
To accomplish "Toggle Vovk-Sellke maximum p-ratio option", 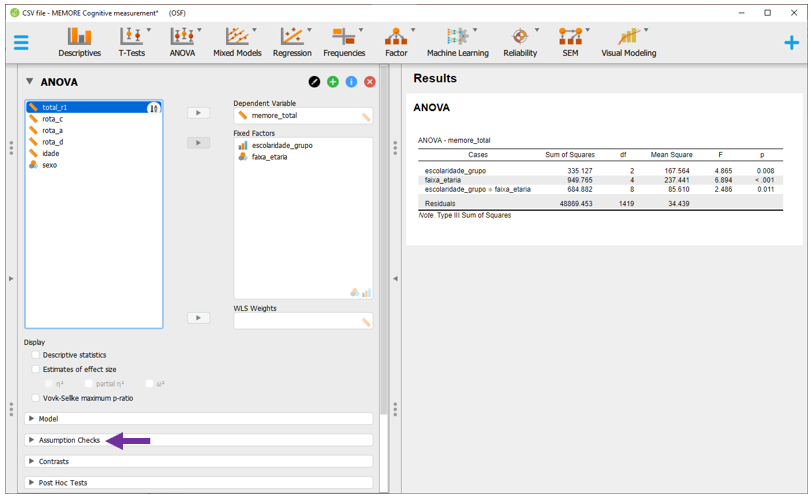I will coord(37,398).
